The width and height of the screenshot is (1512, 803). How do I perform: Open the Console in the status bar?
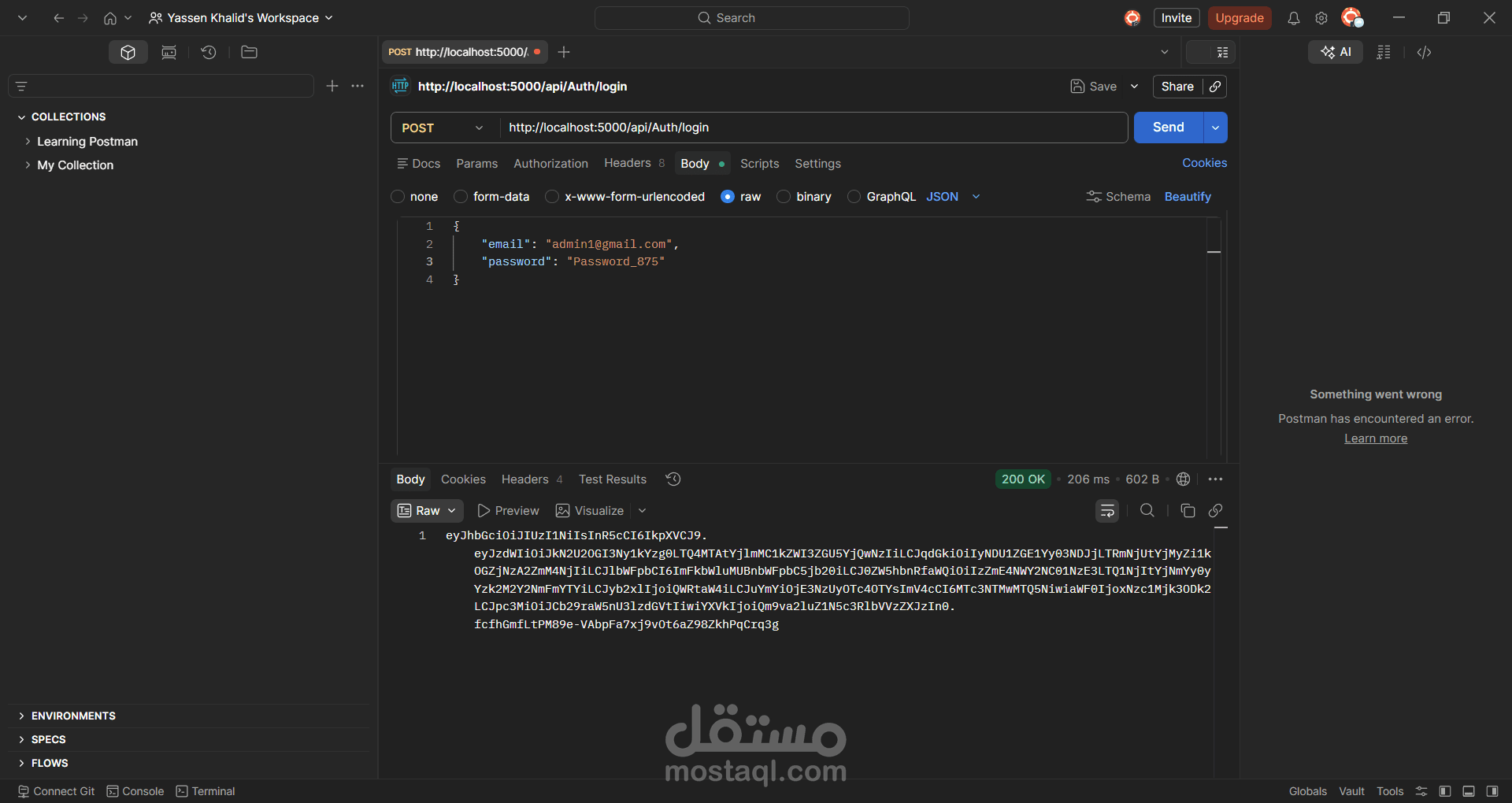135,791
